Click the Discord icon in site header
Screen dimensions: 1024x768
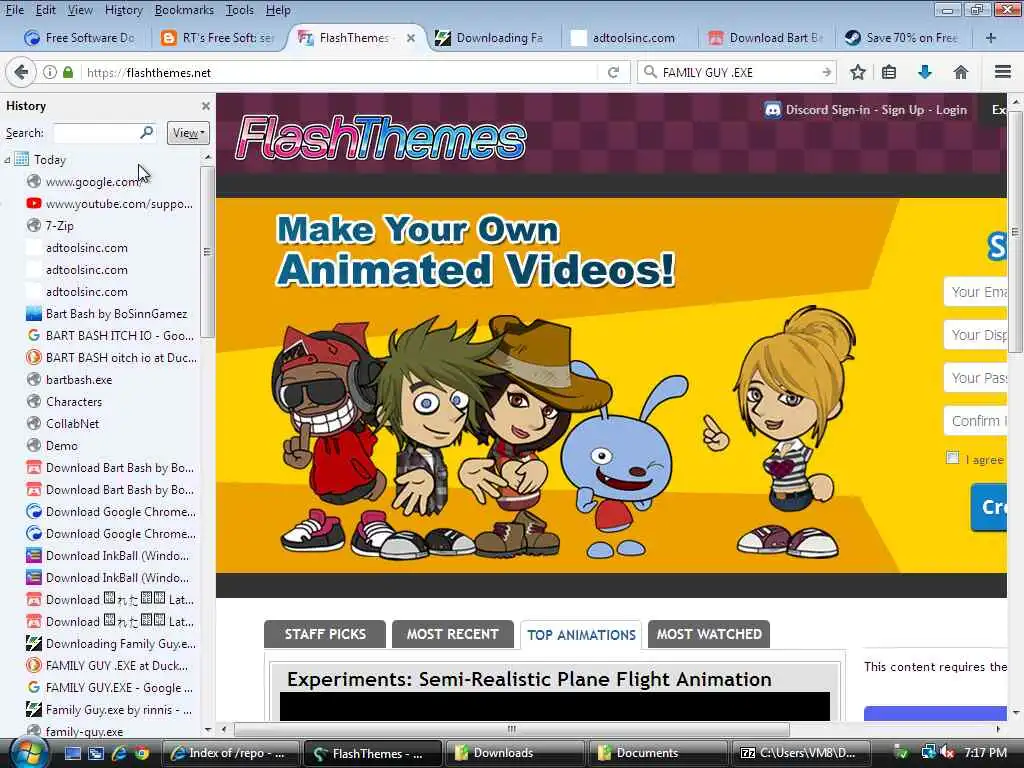(773, 110)
